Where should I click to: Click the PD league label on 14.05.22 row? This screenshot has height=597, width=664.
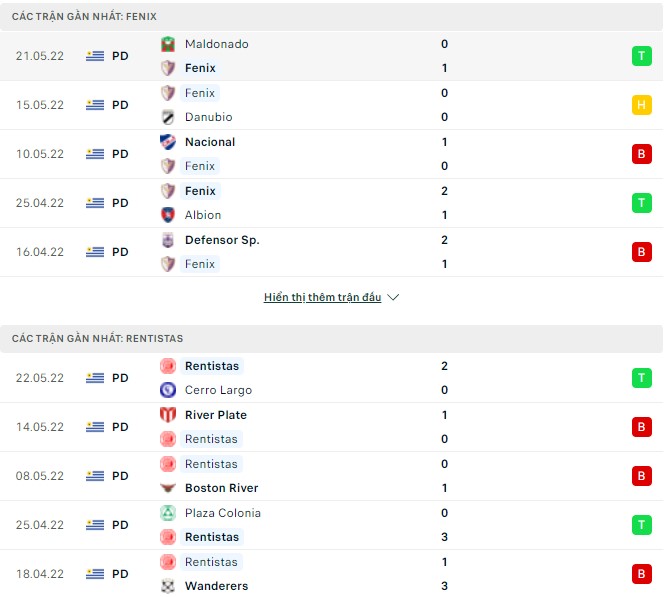coord(120,427)
